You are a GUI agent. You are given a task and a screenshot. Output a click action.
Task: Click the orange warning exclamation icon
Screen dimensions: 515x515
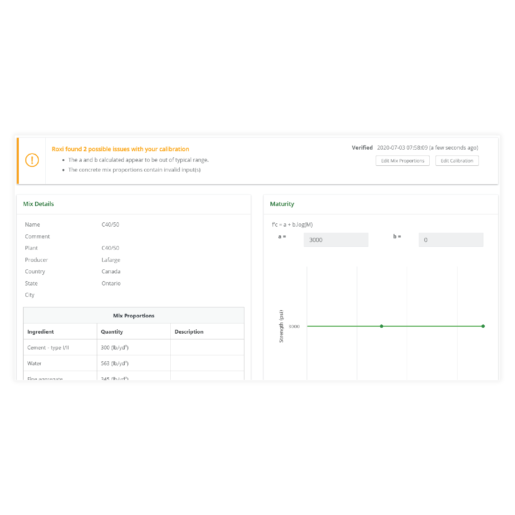32,160
